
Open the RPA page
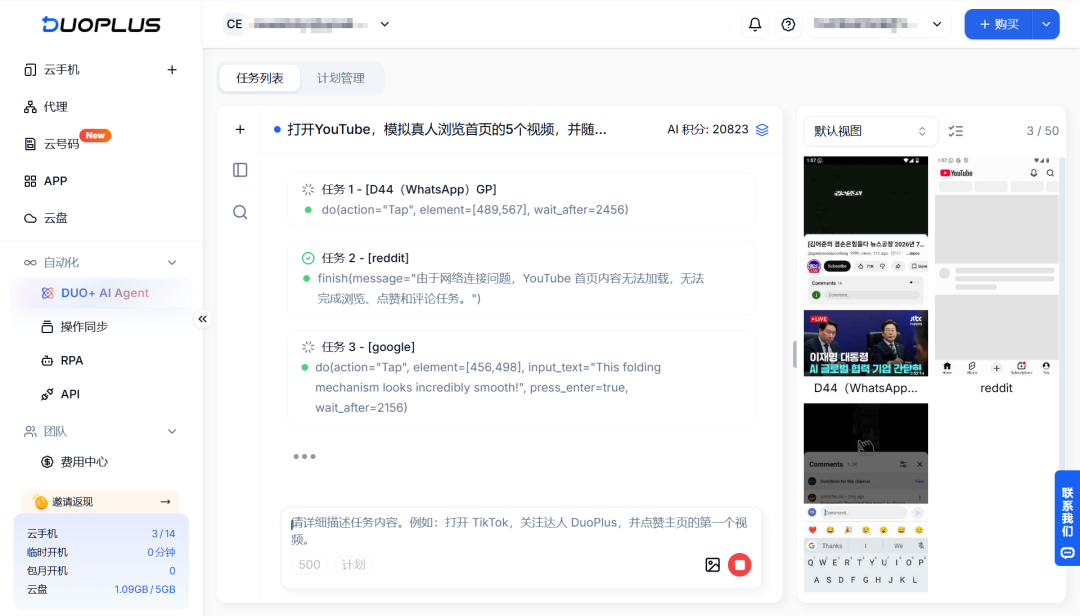[x=72, y=360]
